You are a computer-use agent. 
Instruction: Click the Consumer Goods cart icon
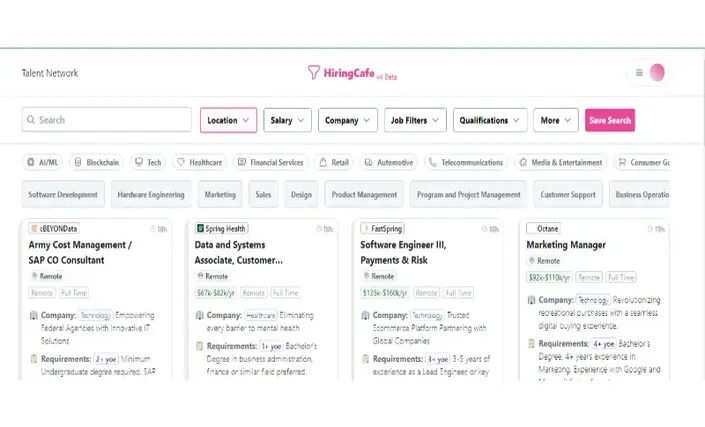(622, 162)
